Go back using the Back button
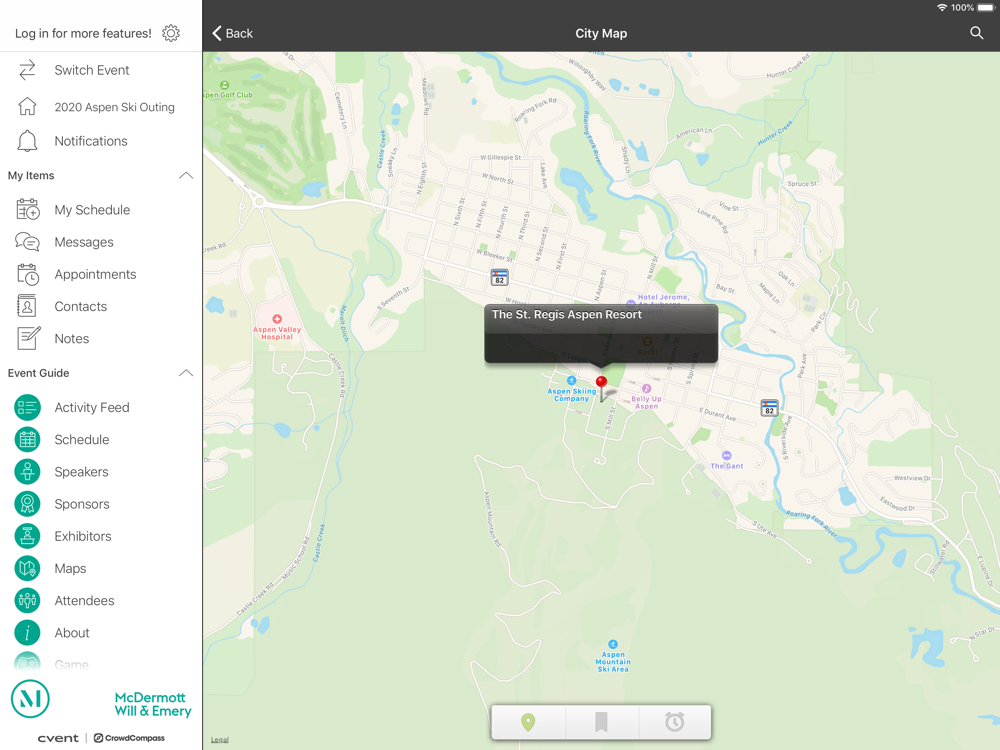This screenshot has height=750, width=1000. [232, 33]
